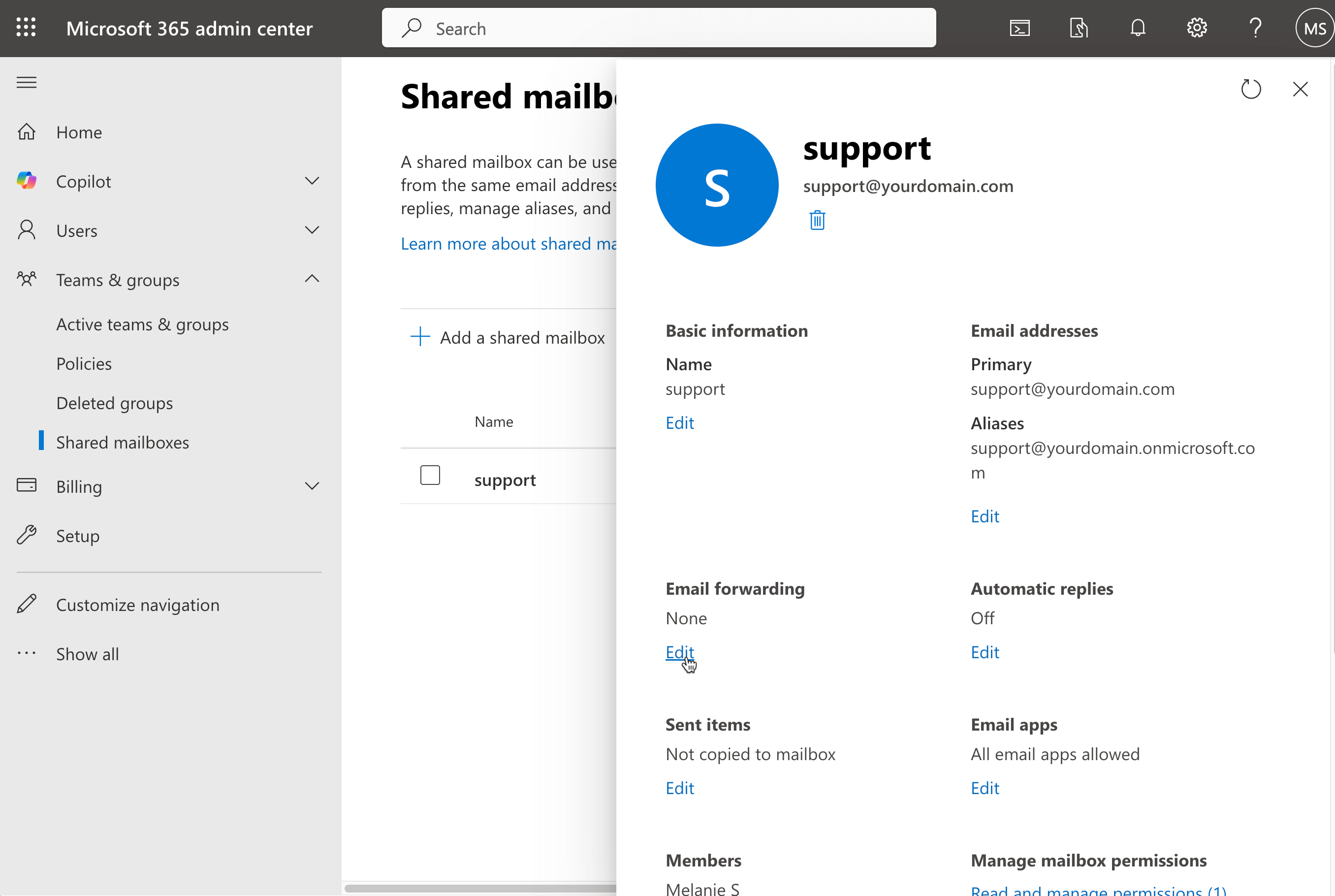This screenshot has width=1335, height=896.
Task: Click the help question mark icon
Action: 1256,28
